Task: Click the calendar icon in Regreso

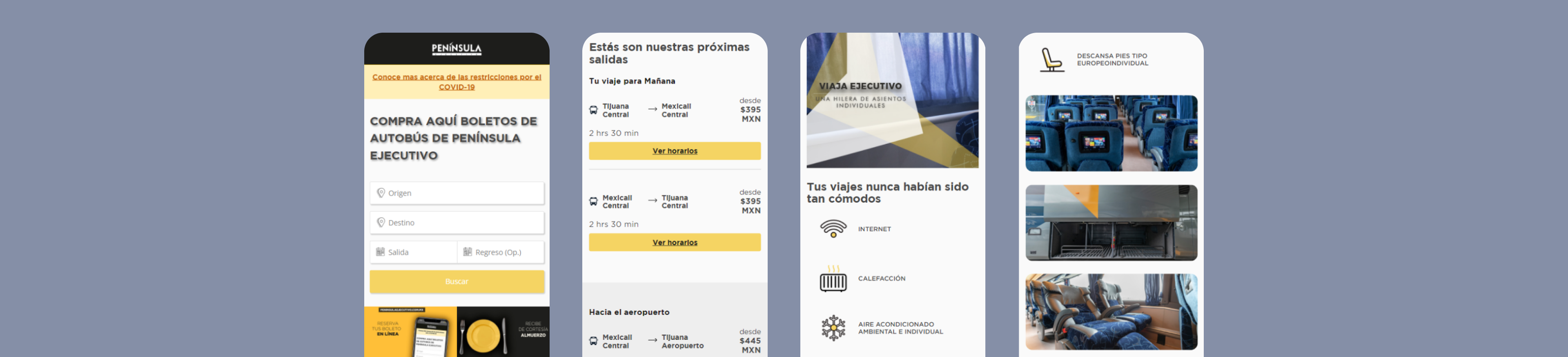Action: [468, 252]
